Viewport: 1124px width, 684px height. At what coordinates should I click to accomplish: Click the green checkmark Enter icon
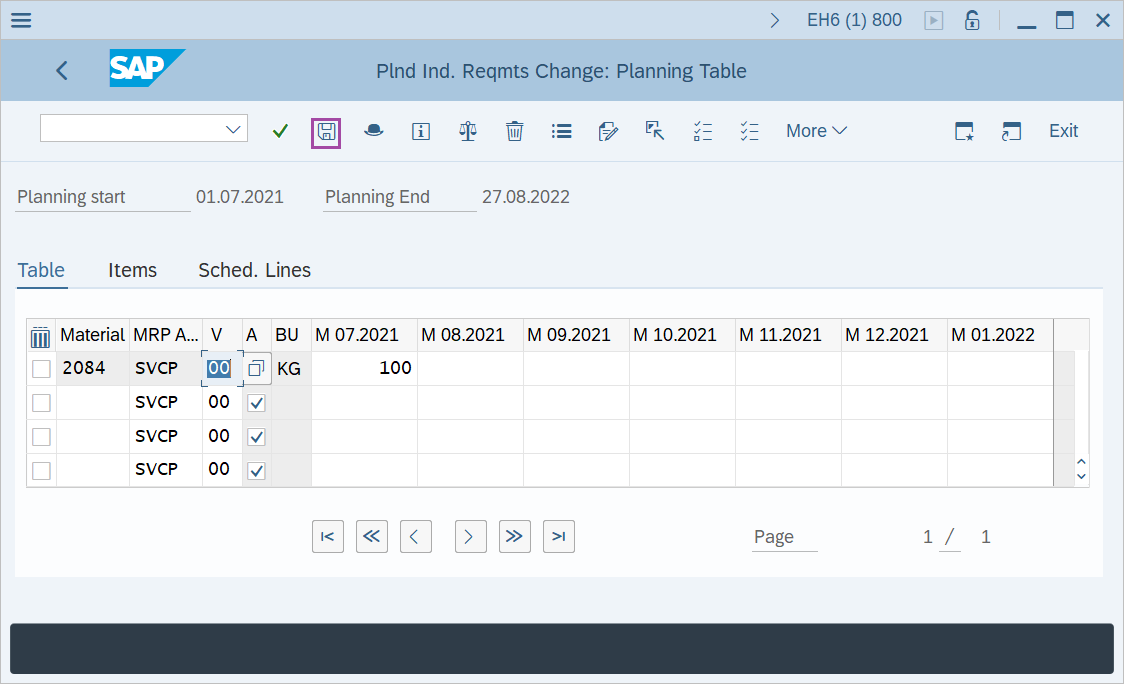coord(280,131)
